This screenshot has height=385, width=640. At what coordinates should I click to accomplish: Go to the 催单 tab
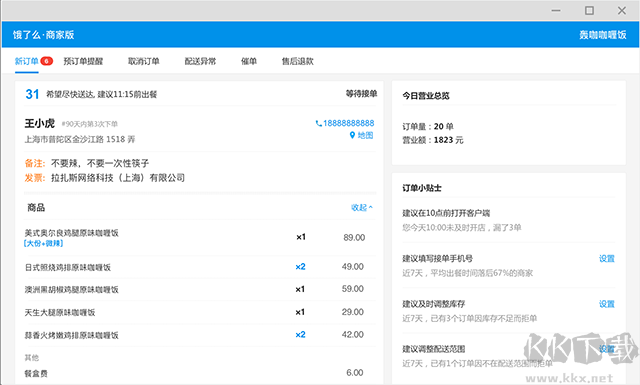click(x=249, y=61)
